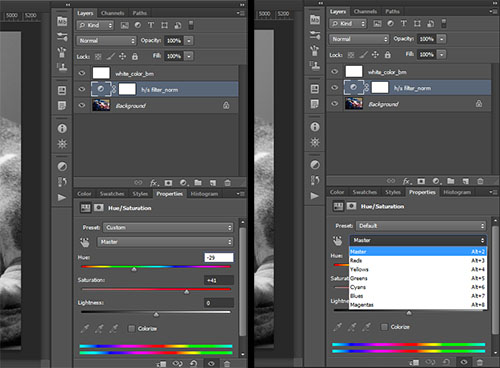
Task: Select Magentas in the open channel list
Action: pos(418,305)
